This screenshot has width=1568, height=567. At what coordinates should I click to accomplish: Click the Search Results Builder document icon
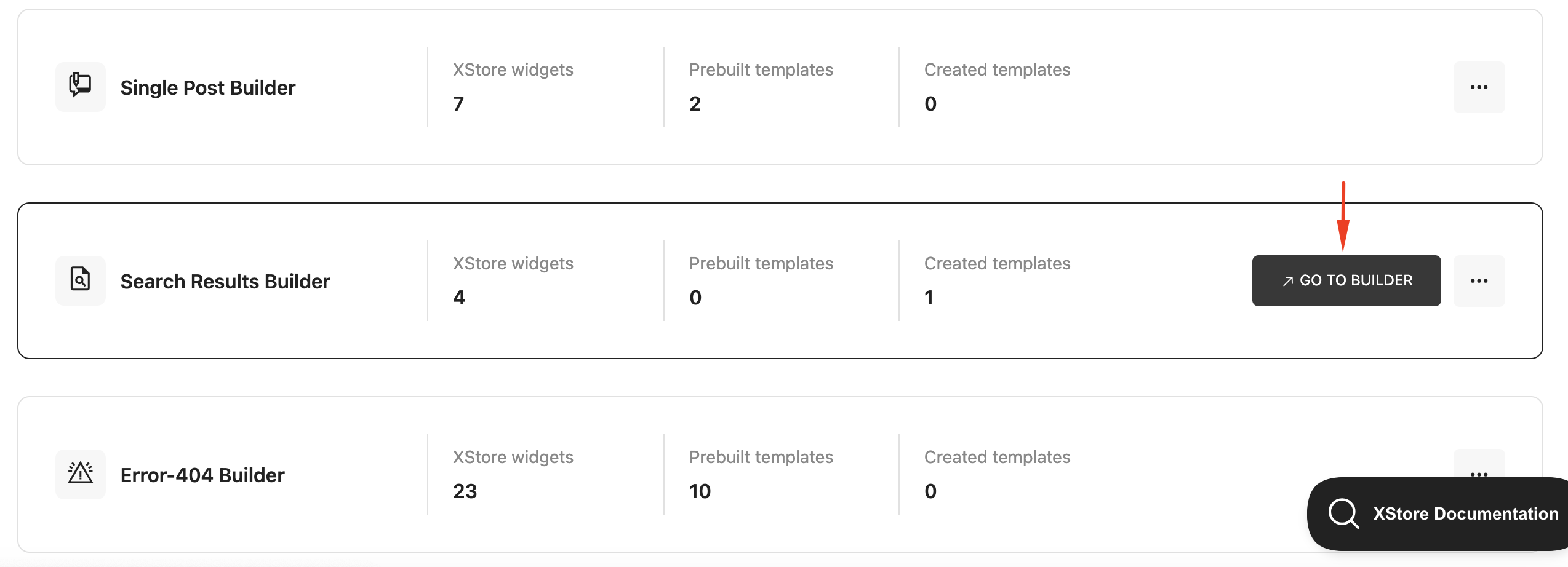click(81, 280)
